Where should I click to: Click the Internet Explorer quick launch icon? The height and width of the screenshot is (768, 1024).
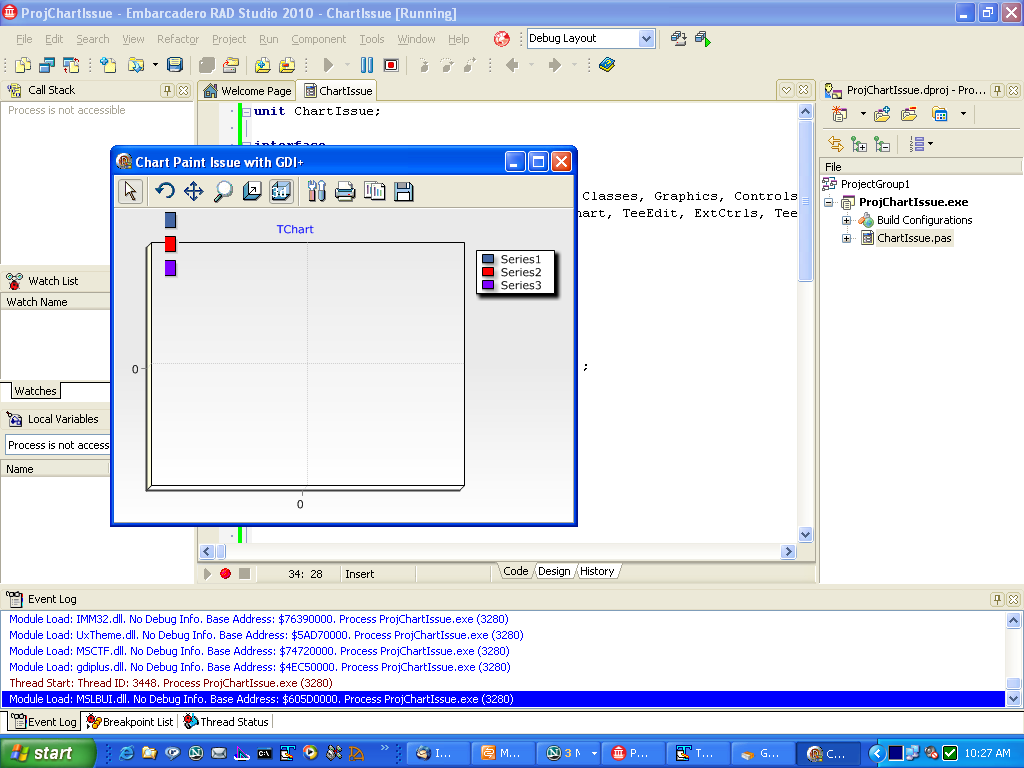click(x=126, y=753)
